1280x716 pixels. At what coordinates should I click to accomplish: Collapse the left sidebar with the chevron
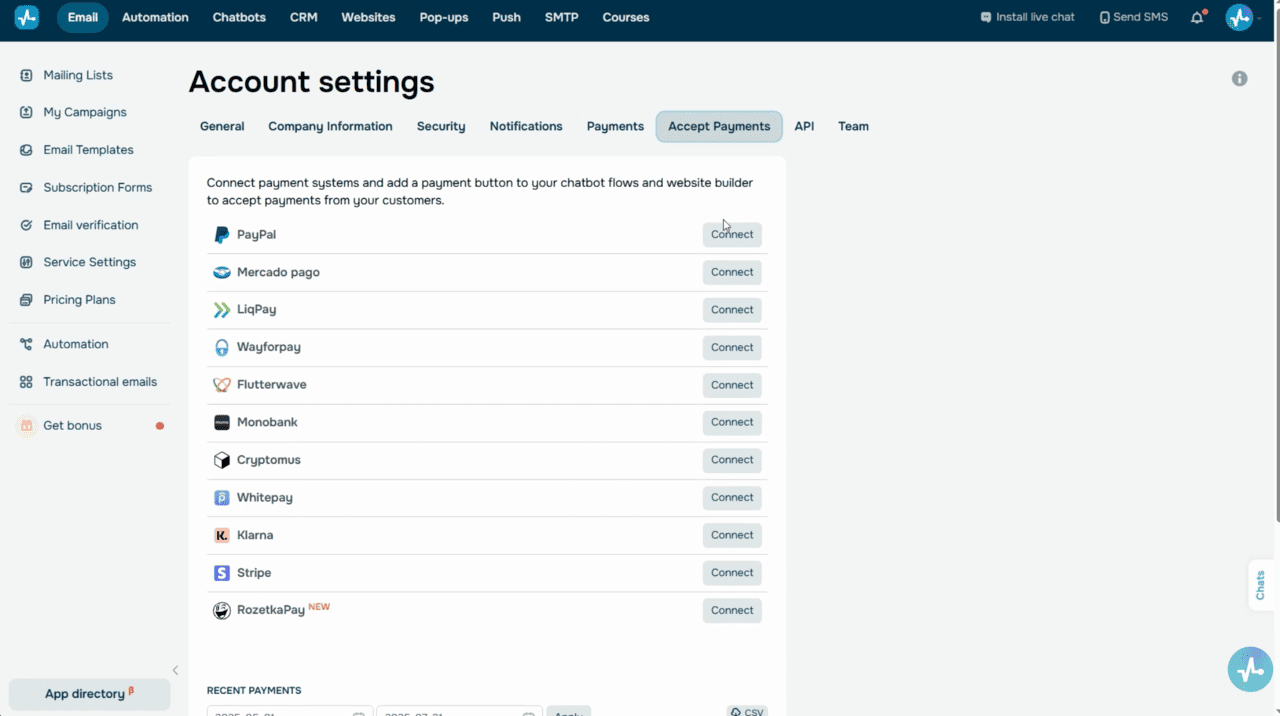pos(175,670)
